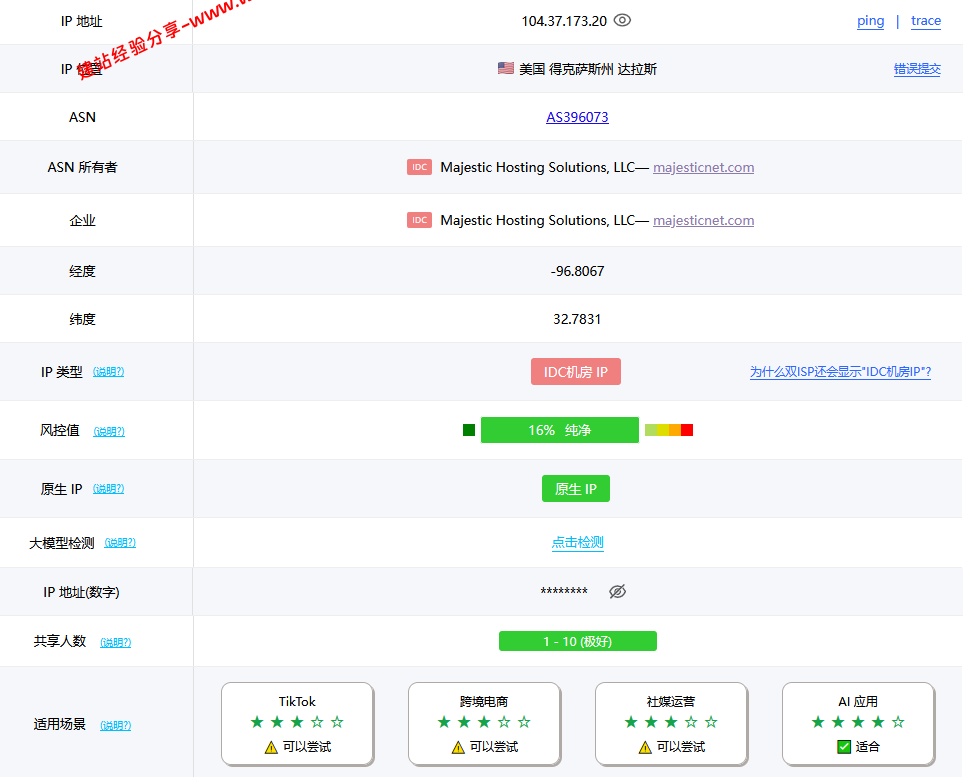Click fourth star in 跨境电商 rating
Image resolution: width=965 pixels, height=777 pixels.
[504, 722]
